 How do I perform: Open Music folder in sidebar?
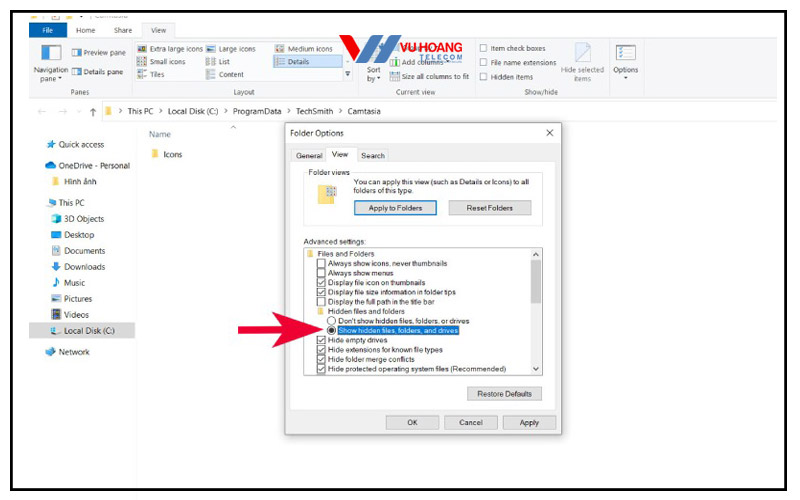tap(74, 283)
